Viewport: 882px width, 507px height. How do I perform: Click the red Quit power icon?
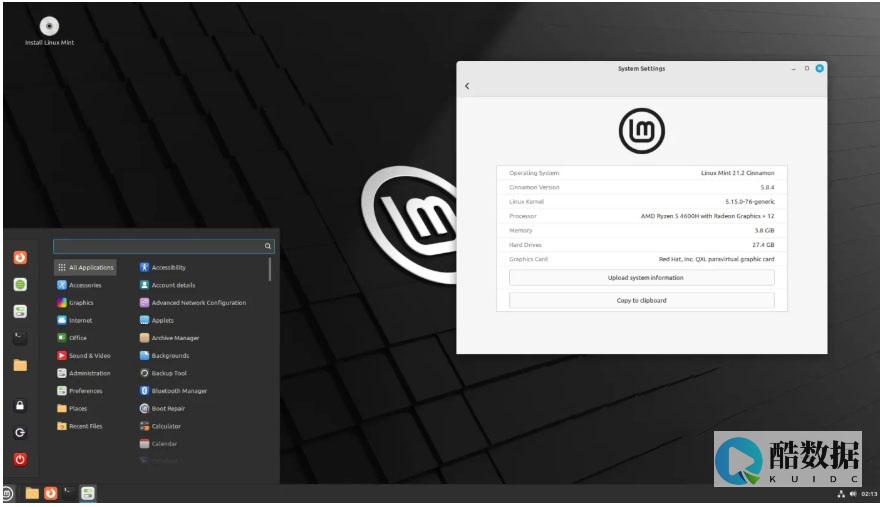[20, 460]
